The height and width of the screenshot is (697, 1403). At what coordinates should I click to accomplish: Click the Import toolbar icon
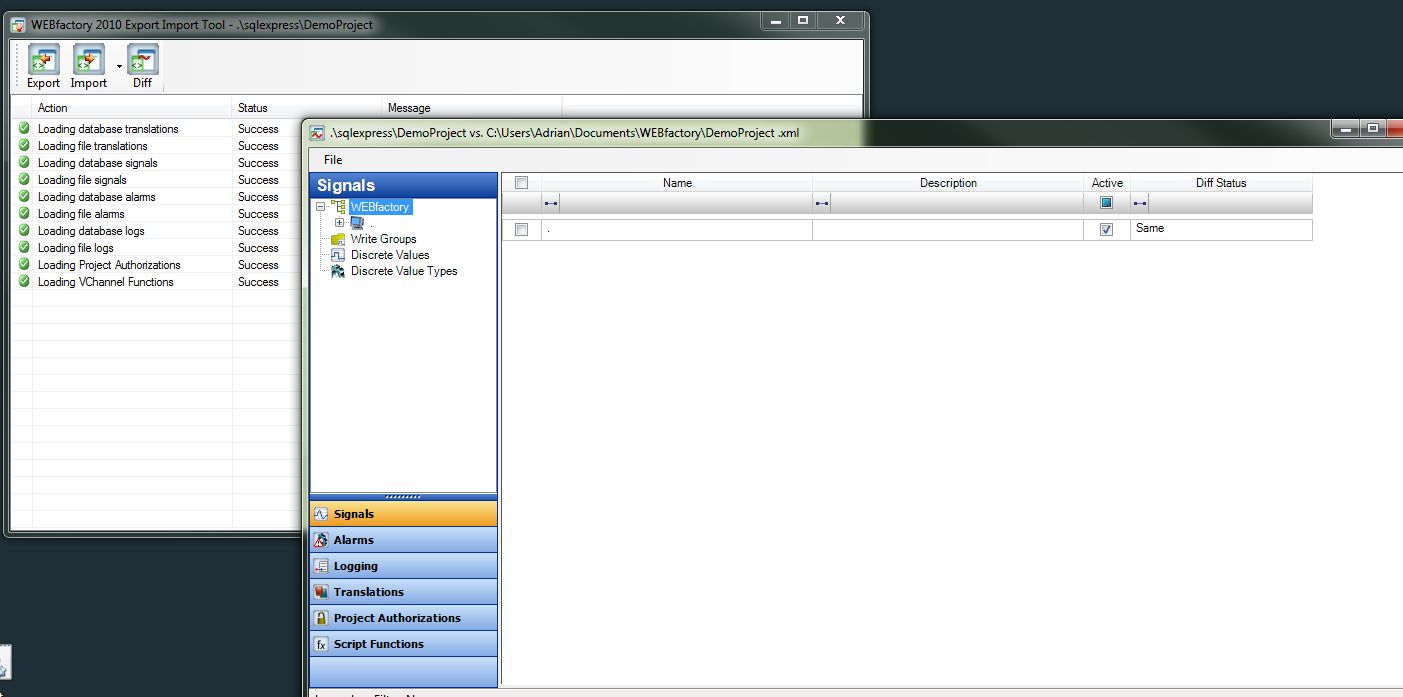click(89, 61)
